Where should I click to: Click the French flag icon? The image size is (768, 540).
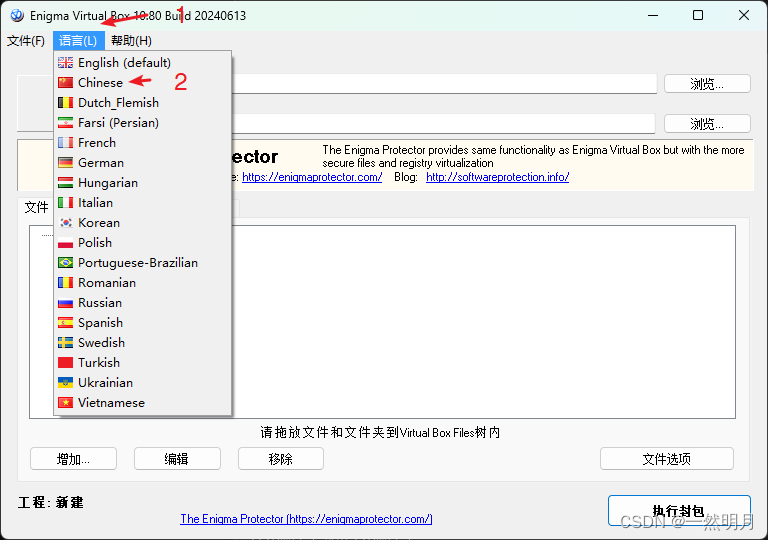click(65, 143)
